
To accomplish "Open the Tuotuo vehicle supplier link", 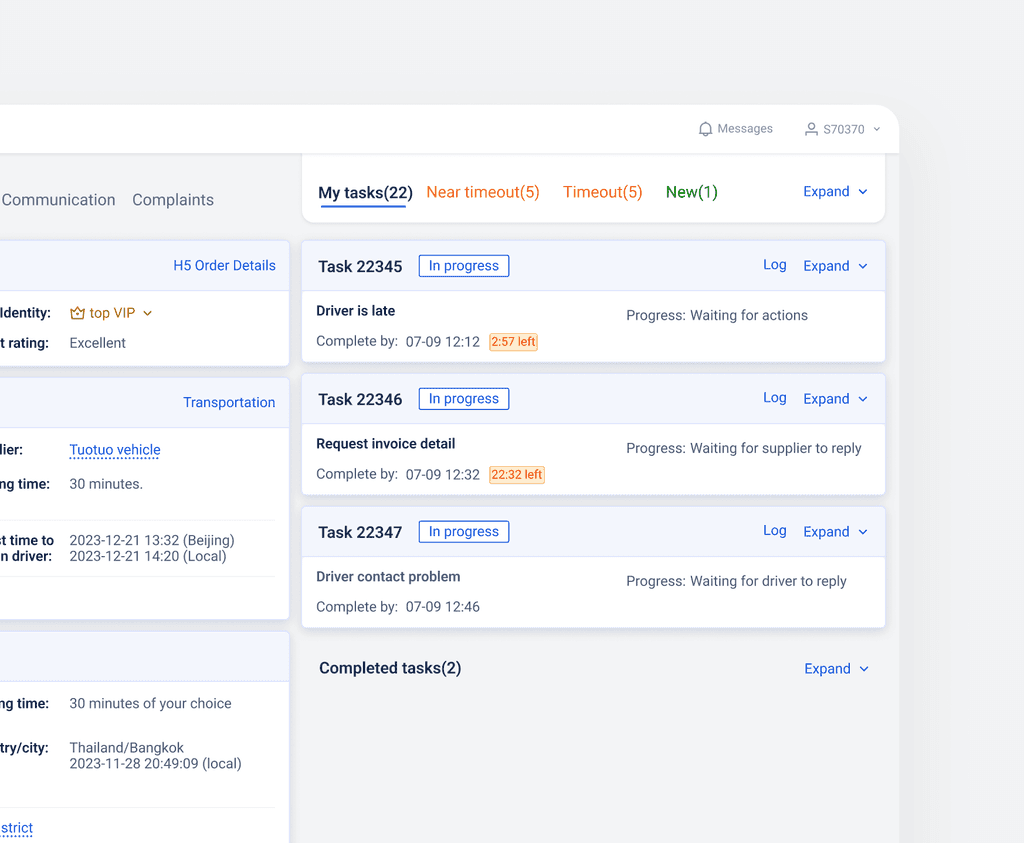I will point(115,450).
